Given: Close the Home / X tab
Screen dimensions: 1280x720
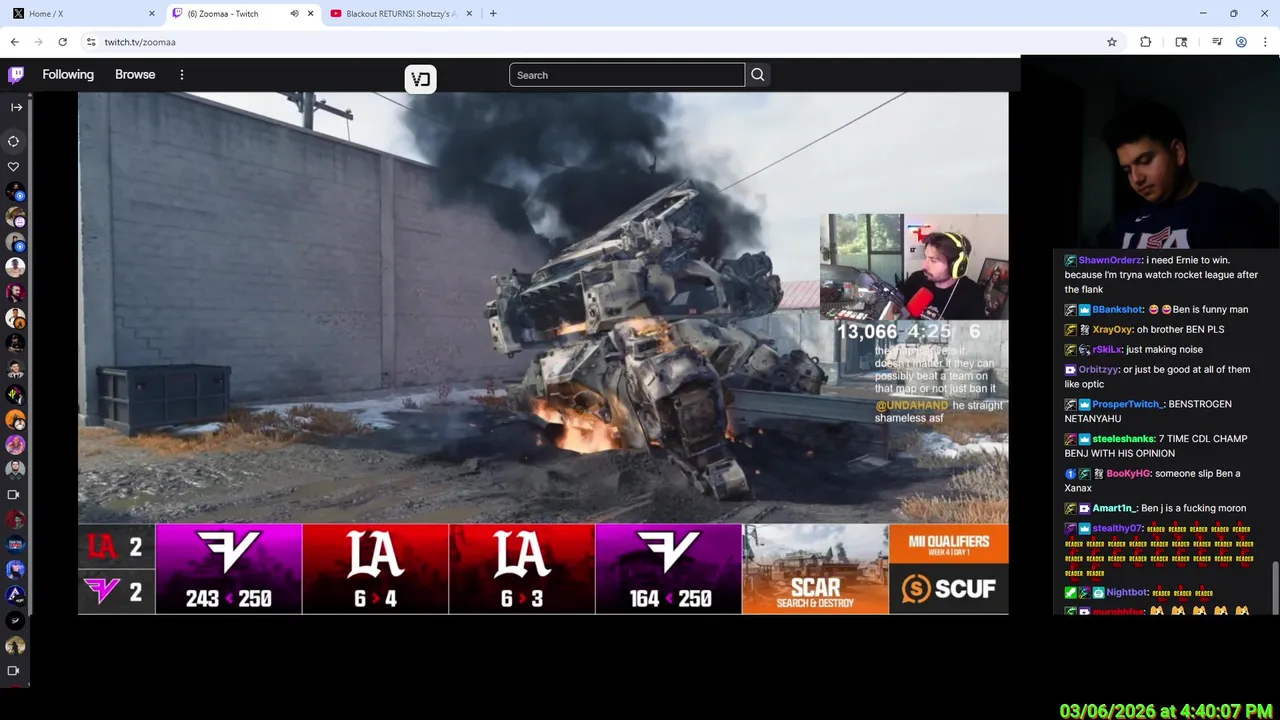Looking at the screenshot, I should point(152,14).
